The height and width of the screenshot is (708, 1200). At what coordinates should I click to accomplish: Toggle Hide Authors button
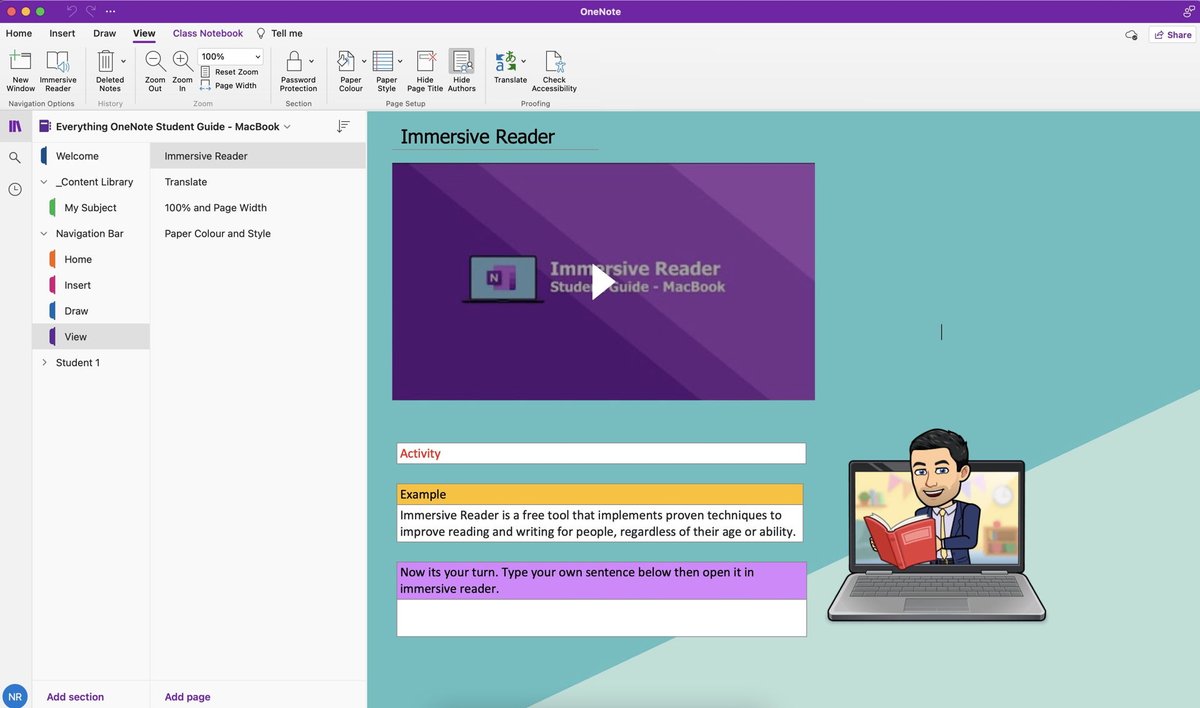pyautogui.click(x=461, y=71)
